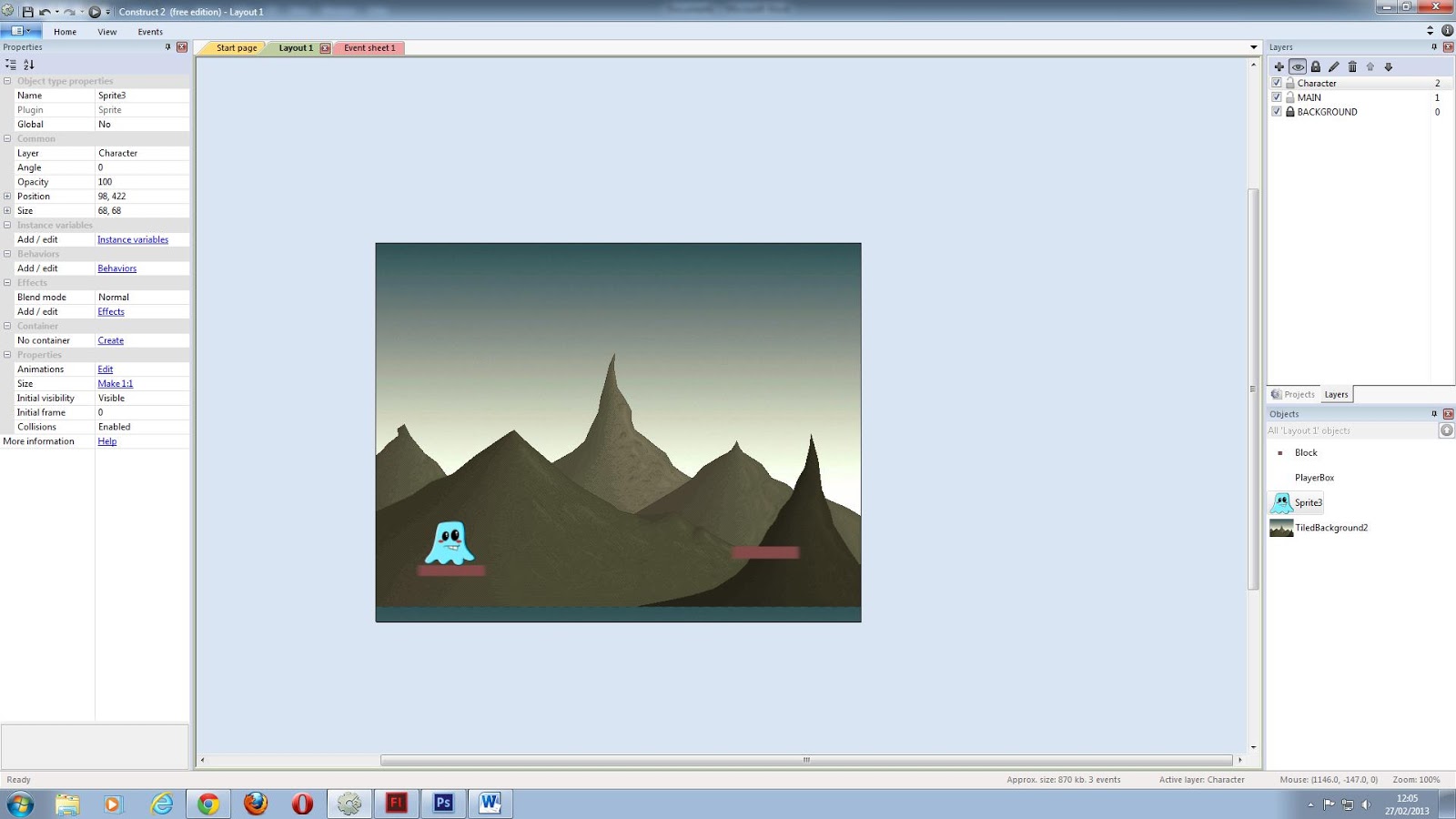
Task: Move the layer up with the up arrow
Action: 1371,66
